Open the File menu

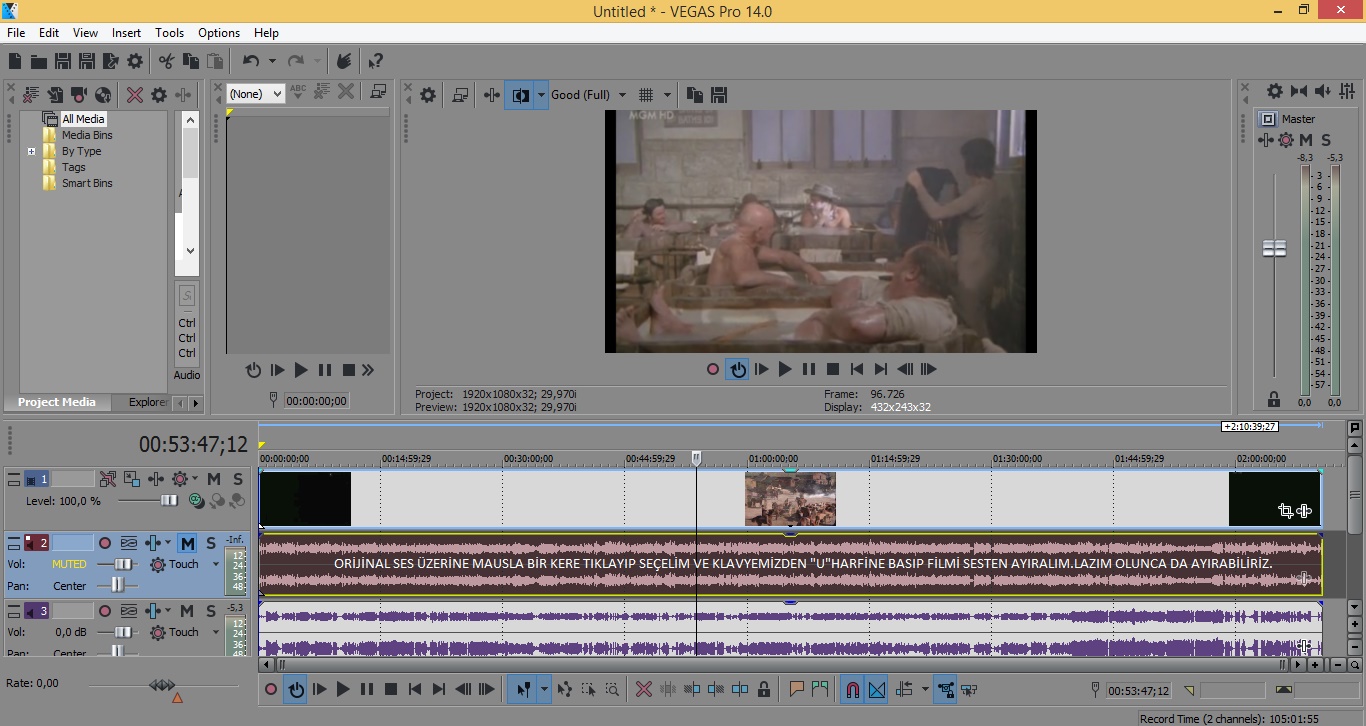pyautogui.click(x=16, y=33)
